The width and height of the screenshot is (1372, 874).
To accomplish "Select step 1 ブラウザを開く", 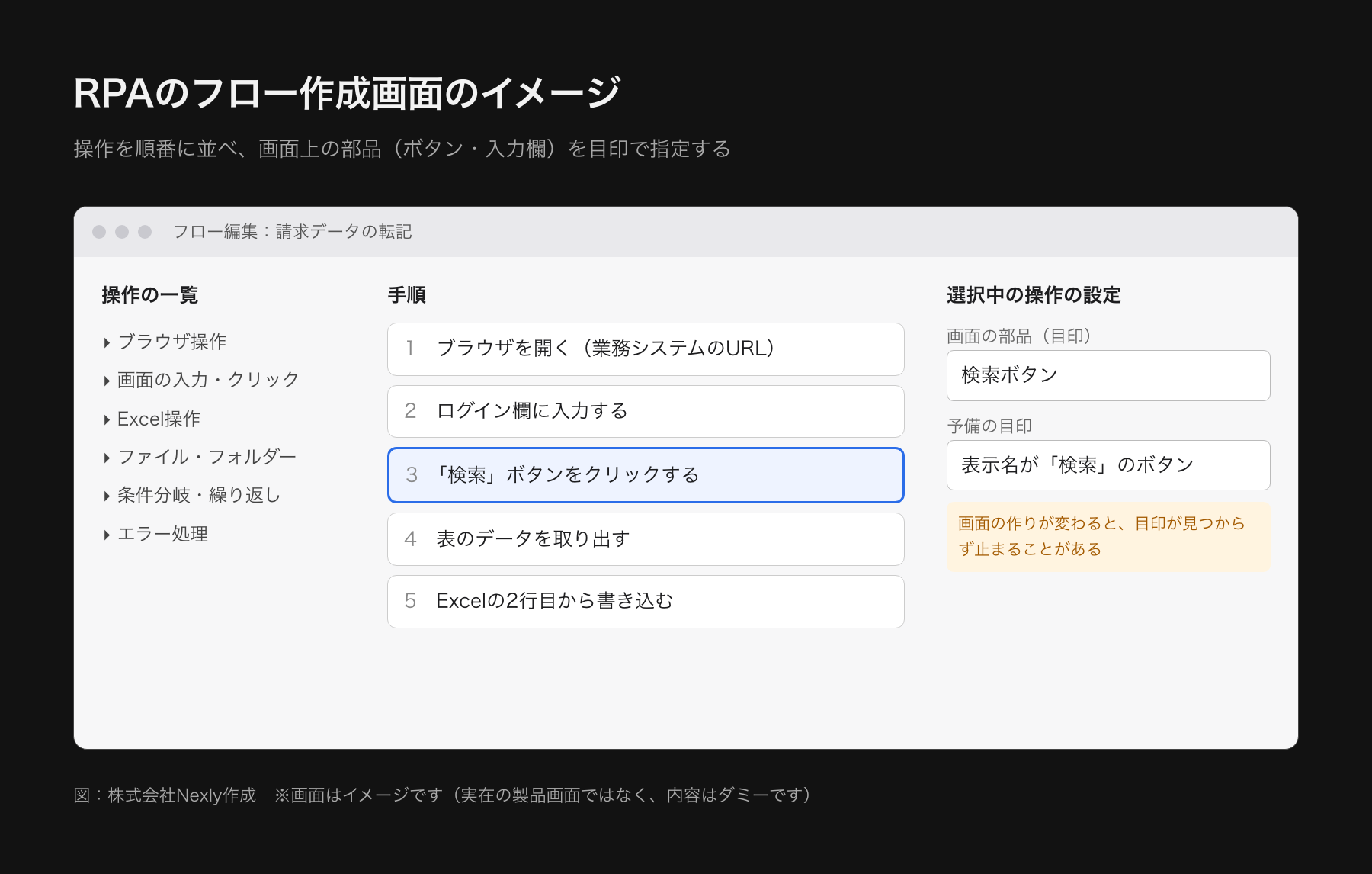I will [x=646, y=349].
